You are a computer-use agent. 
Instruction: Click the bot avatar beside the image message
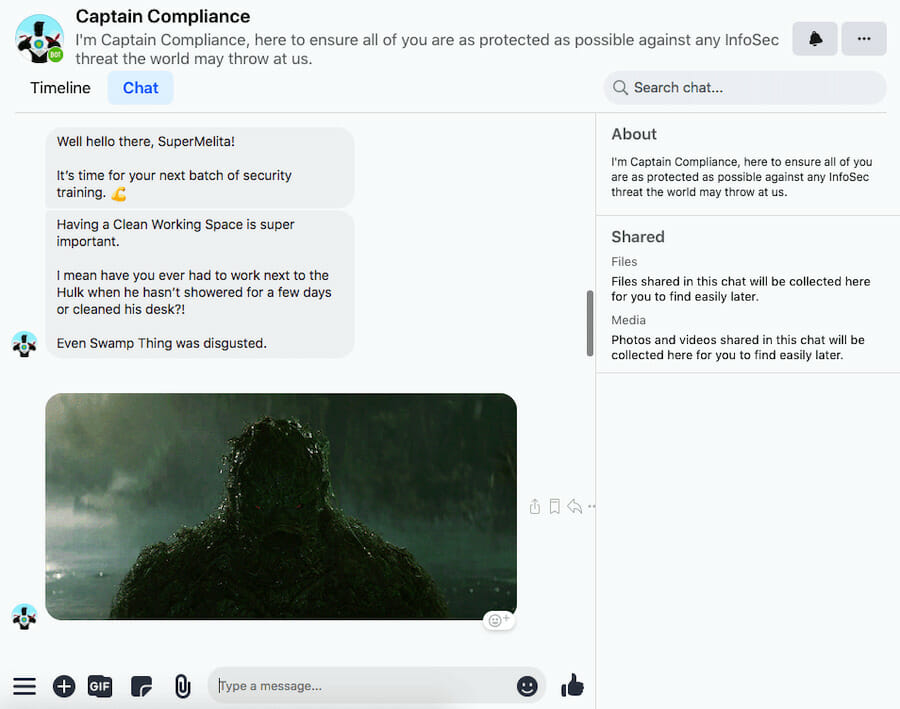24,617
